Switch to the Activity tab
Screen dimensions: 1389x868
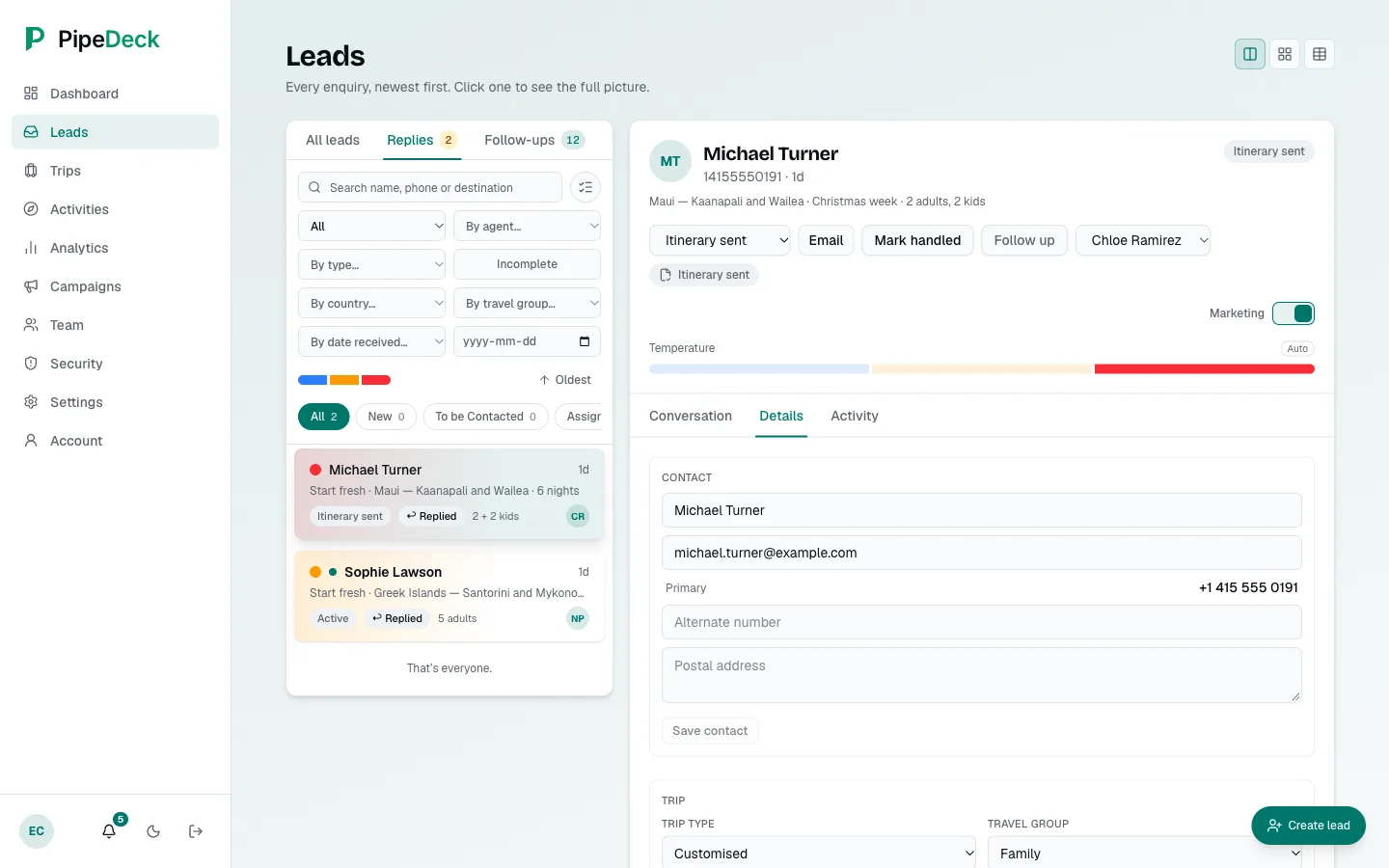[855, 416]
